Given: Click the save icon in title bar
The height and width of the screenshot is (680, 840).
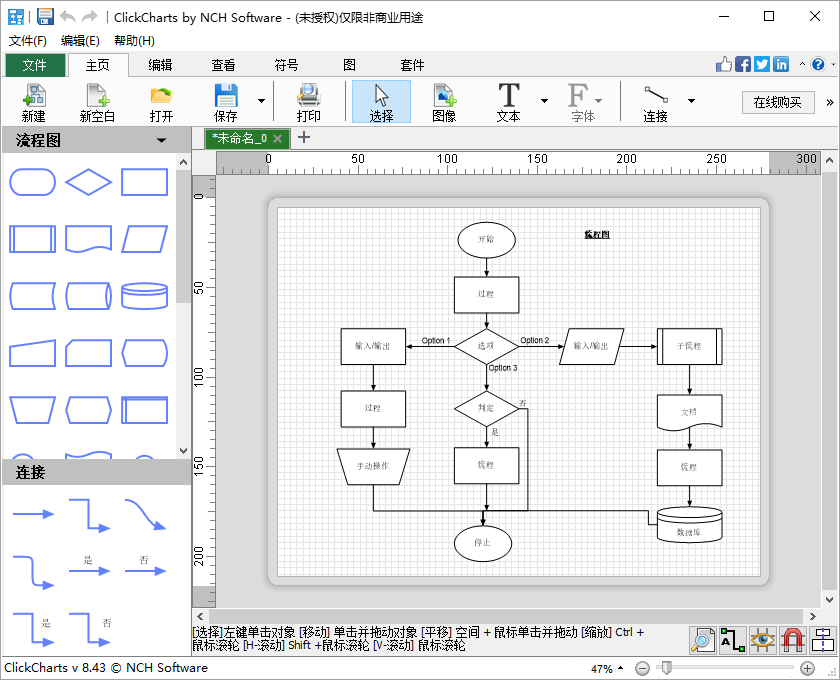Looking at the screenshot, I should (45, 17).
